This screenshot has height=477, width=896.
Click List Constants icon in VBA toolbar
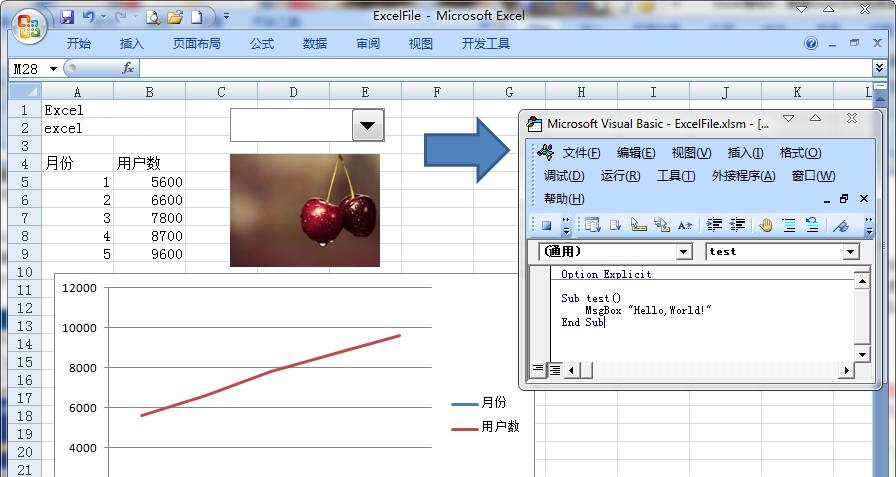point(615,225)
